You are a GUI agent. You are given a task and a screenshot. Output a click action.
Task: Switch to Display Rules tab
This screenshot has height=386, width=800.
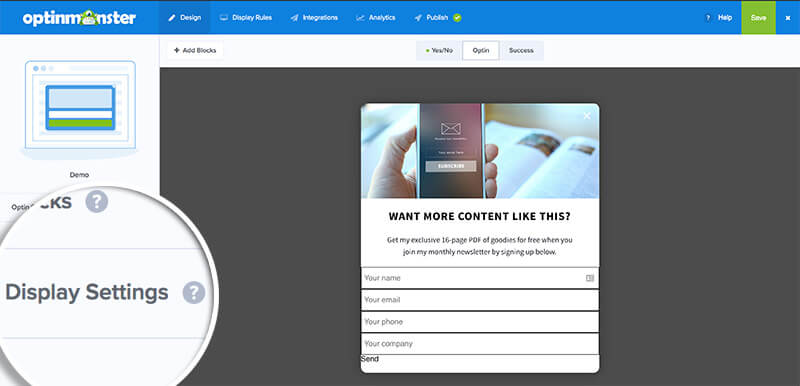[x=246, y=17]
